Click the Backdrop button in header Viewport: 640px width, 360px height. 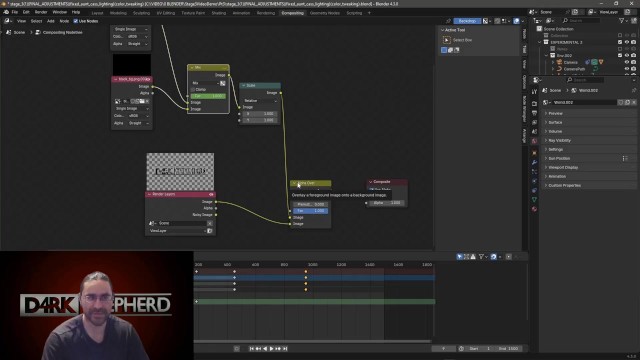[x=467, y=21]
